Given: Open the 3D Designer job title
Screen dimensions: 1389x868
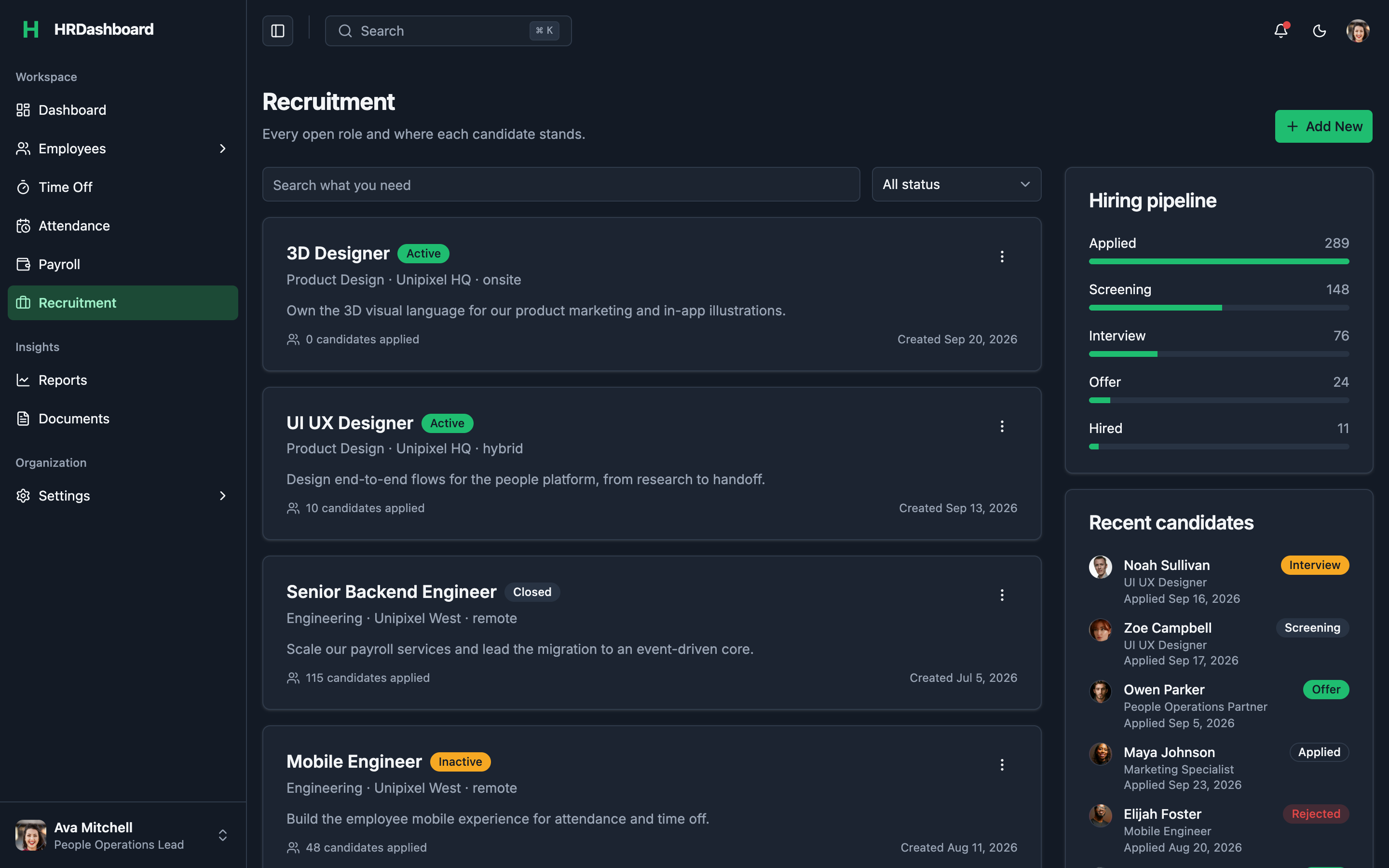Looking at the screenshot, I should pos(338,253).
